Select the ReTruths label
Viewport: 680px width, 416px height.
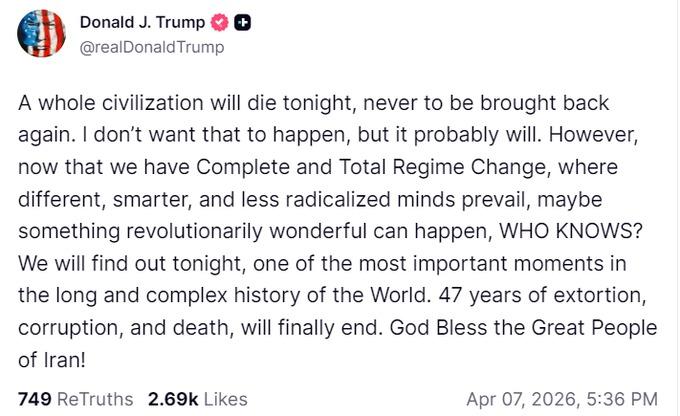point(95,399)
